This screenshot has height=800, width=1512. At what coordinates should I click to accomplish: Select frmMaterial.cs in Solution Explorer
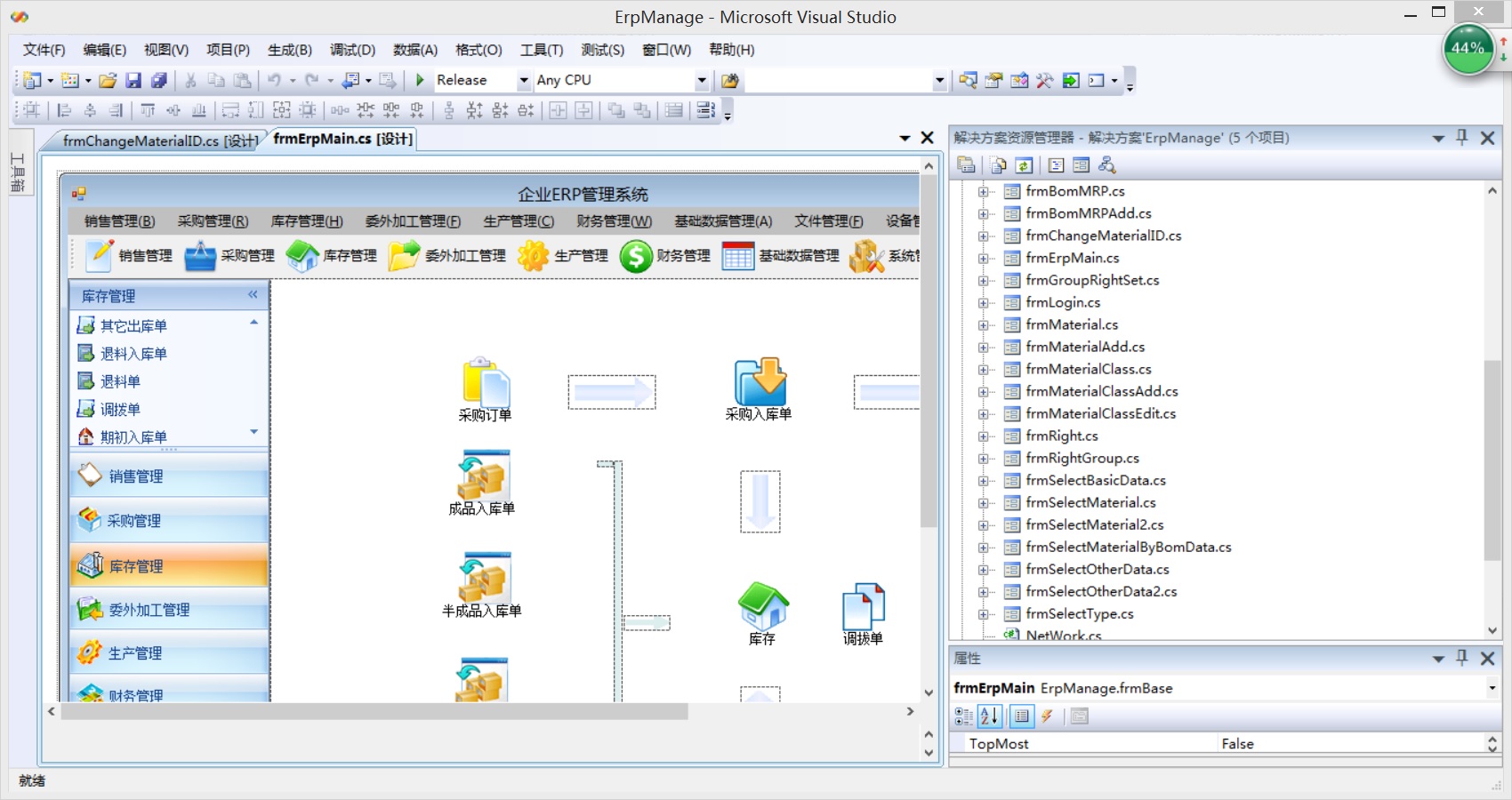[x=1071, y=325]
